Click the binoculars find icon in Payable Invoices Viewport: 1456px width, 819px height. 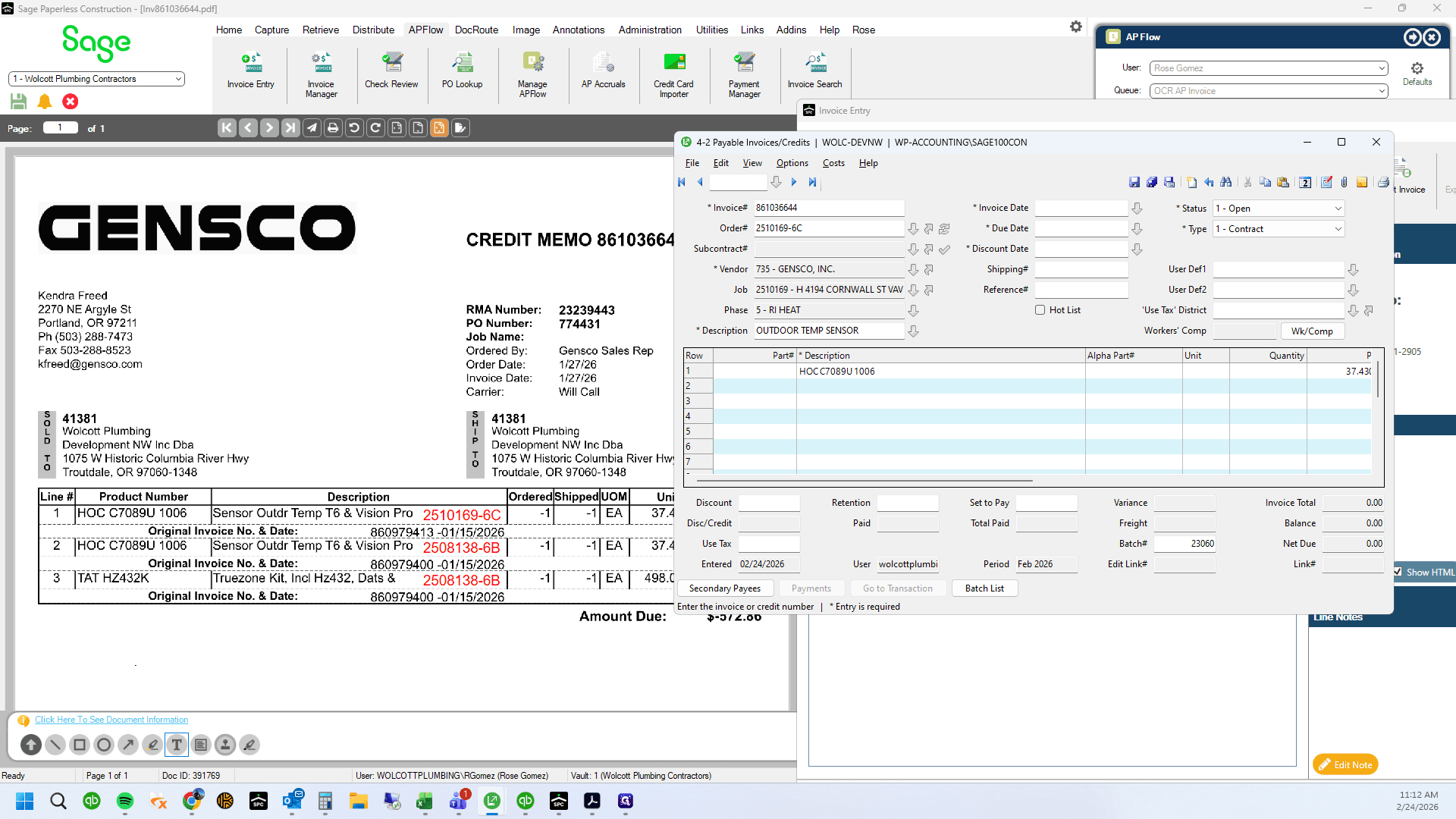coord(1226,182)
